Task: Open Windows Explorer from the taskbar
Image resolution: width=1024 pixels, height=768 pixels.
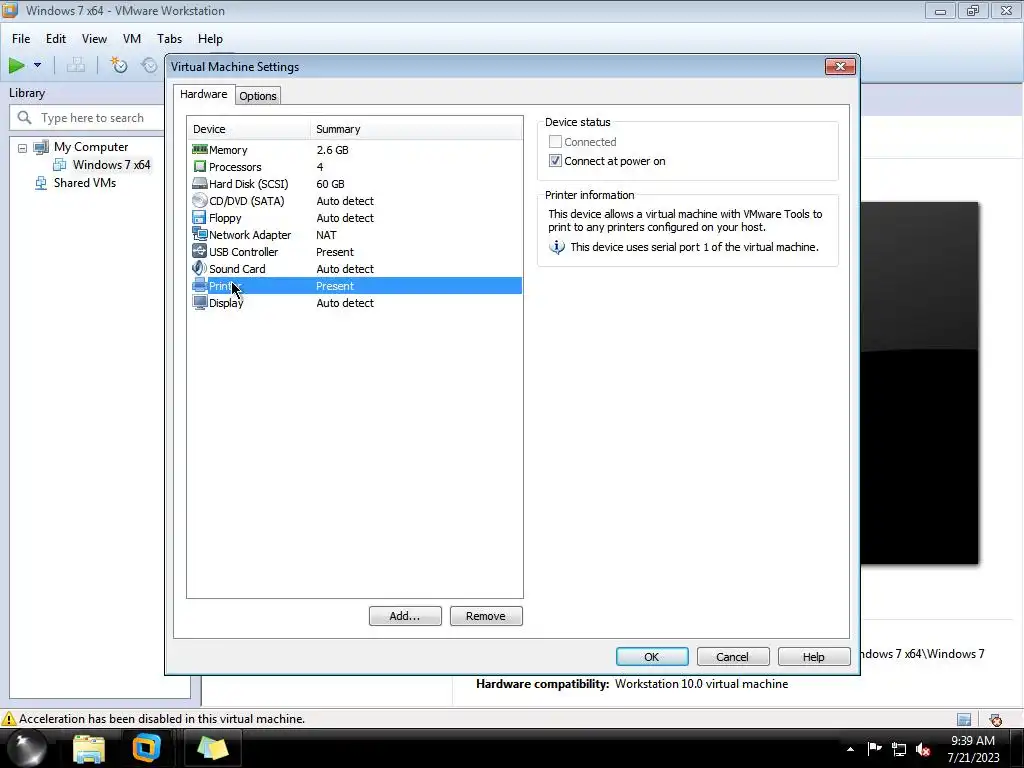Action: click(x=89, y=748)
